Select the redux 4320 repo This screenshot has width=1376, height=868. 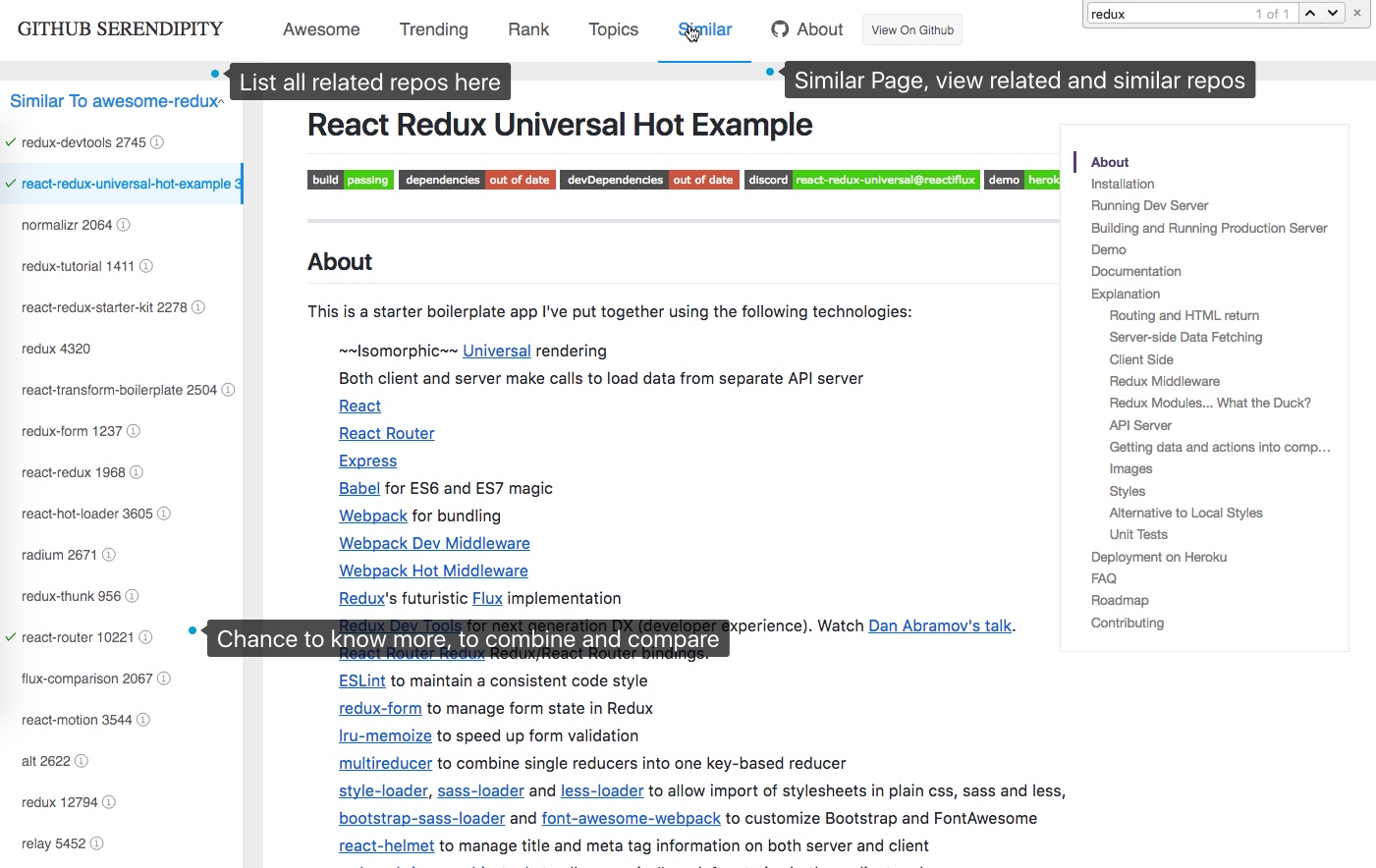56,349
